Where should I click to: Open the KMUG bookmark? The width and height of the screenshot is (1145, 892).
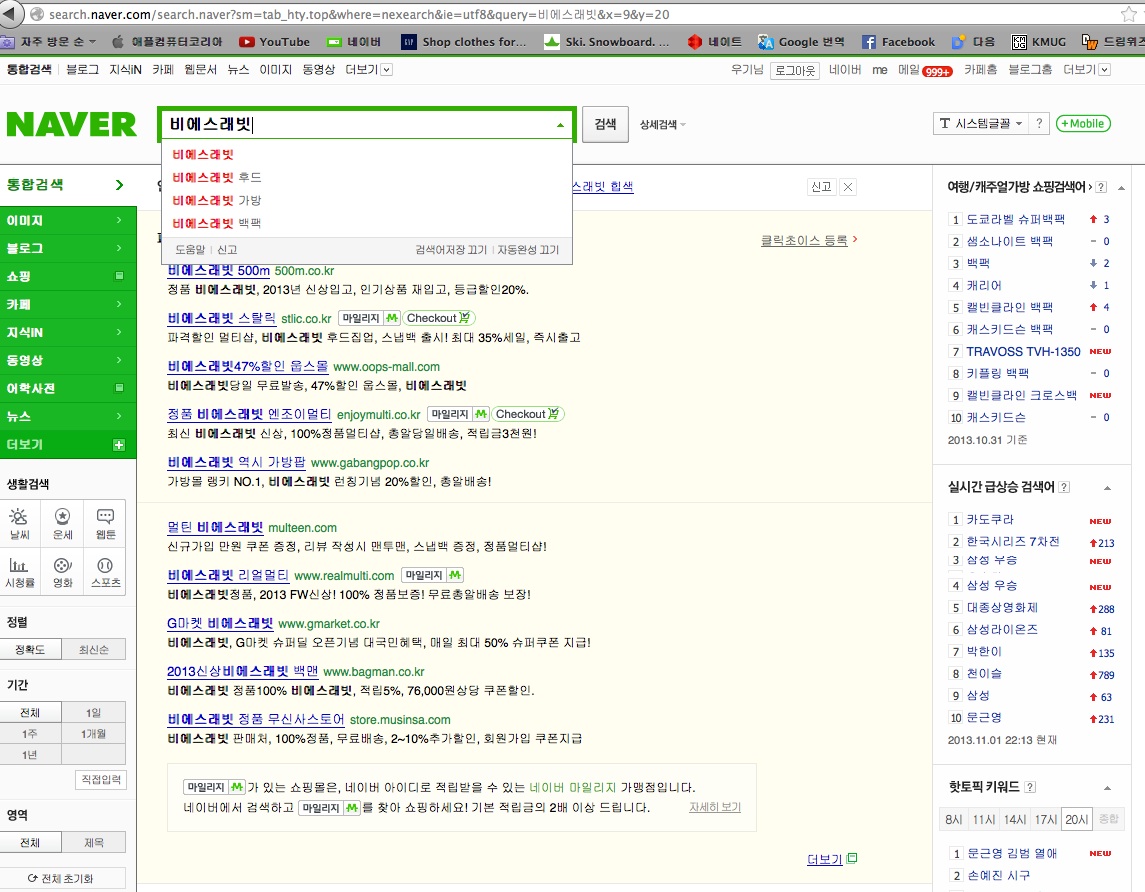[x=1038, y=42]
